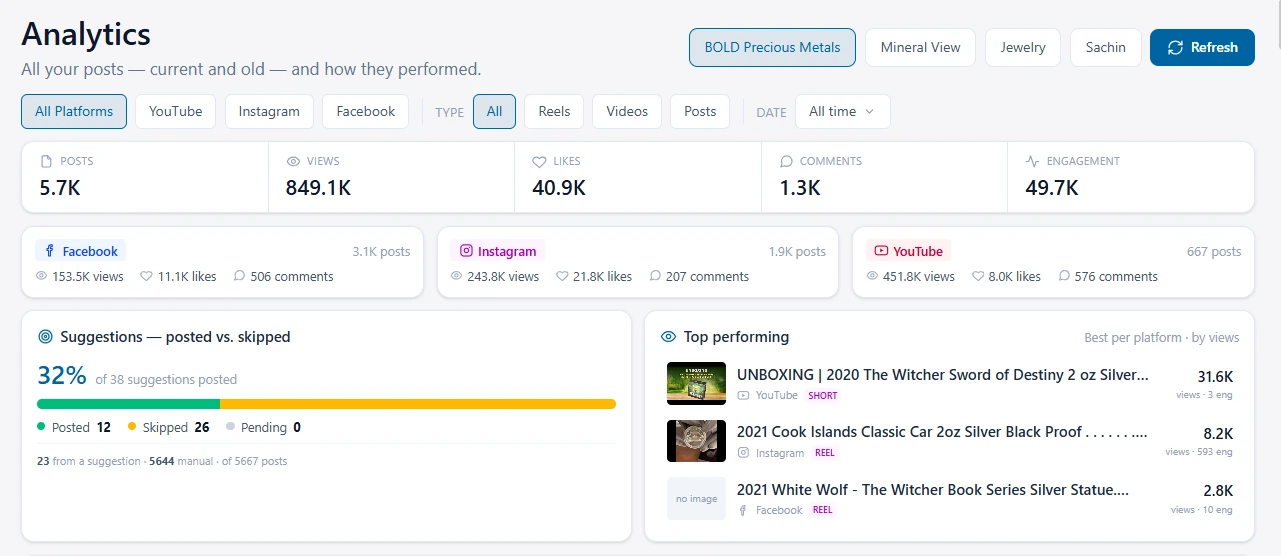Click comment icon next to 576 comments

tap(1064, 276)
